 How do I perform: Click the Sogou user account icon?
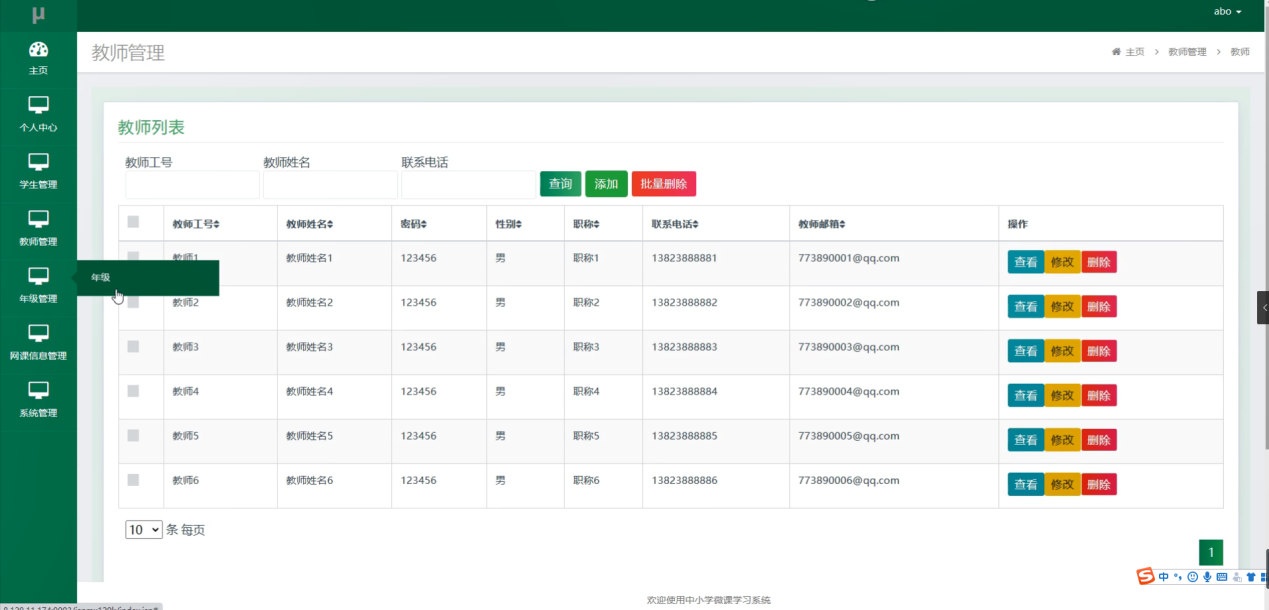tap(1237, 577)
